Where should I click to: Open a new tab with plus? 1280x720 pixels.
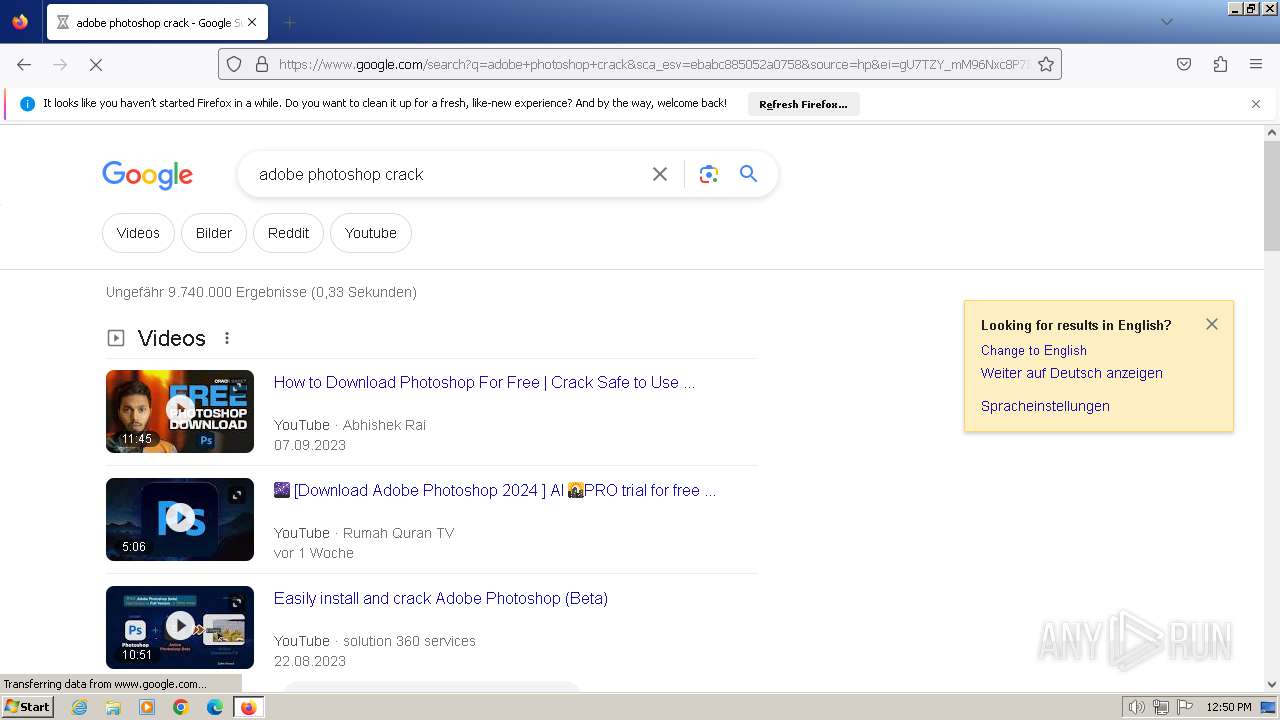(289, 22)
